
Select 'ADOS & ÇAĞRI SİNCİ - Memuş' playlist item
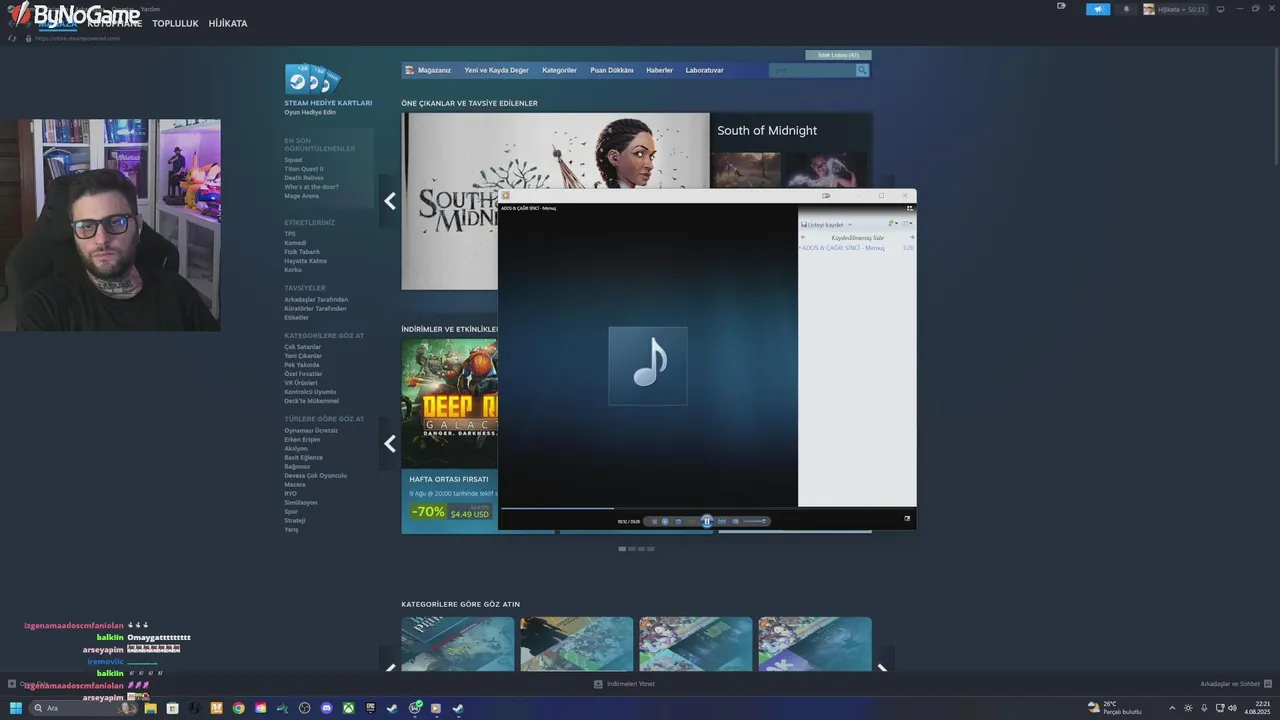857,248
